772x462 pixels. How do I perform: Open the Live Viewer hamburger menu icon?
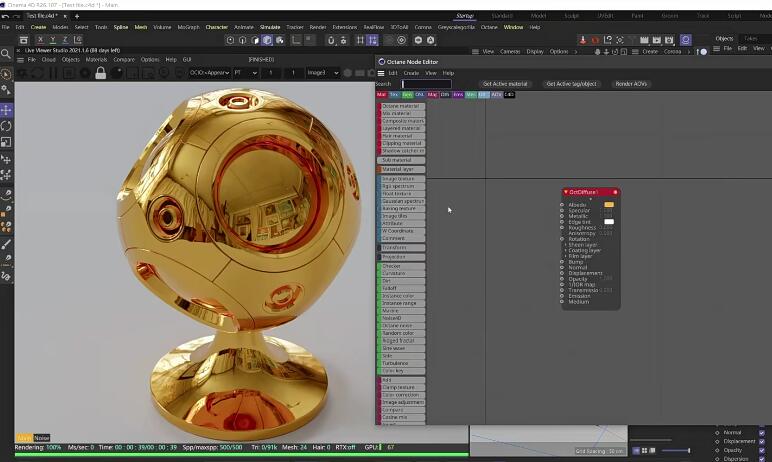pos(20,60)
